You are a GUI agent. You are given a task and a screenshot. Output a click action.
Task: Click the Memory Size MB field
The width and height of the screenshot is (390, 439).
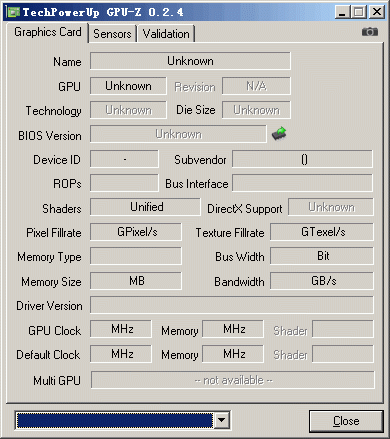[x=136, y=281]
